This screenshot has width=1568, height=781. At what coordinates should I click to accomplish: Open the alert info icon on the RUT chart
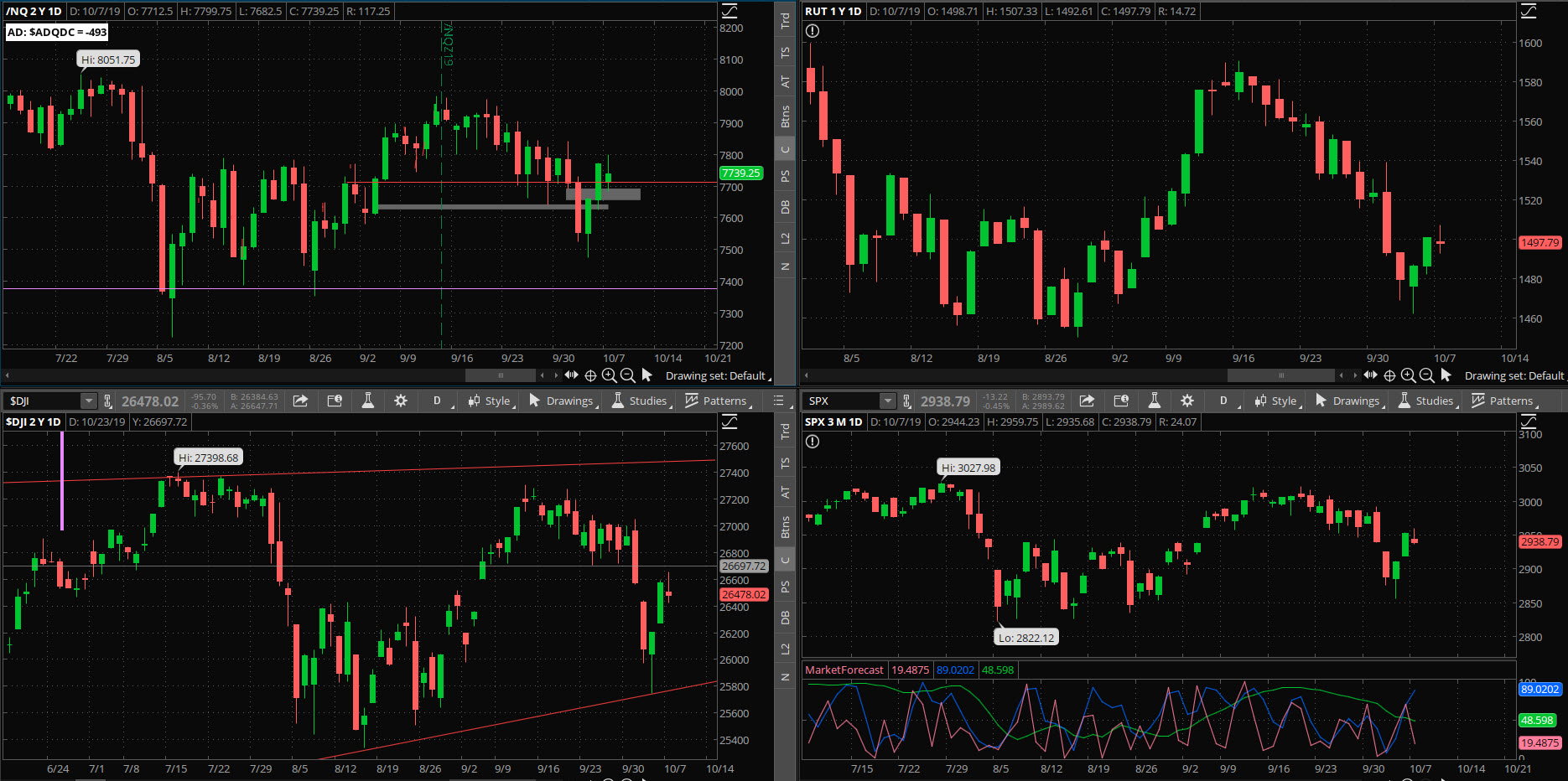pyautogui.click(x=812, y=31)
